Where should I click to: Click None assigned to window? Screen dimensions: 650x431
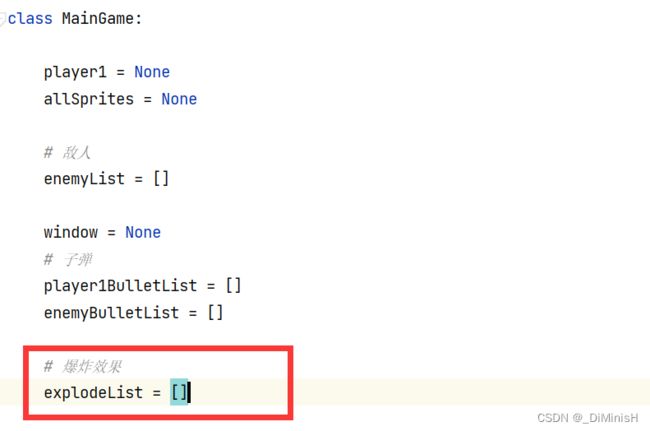point(143,232)
